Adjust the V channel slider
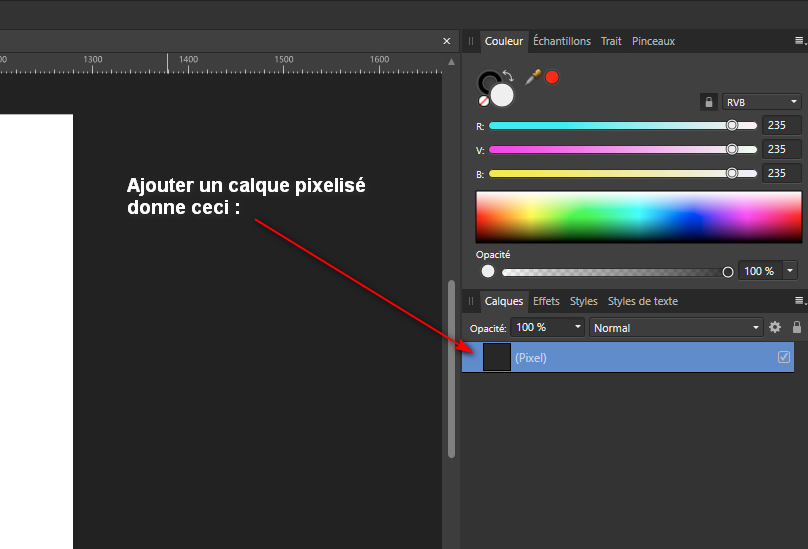Screen dimensions: 808x549 (622, 149)
